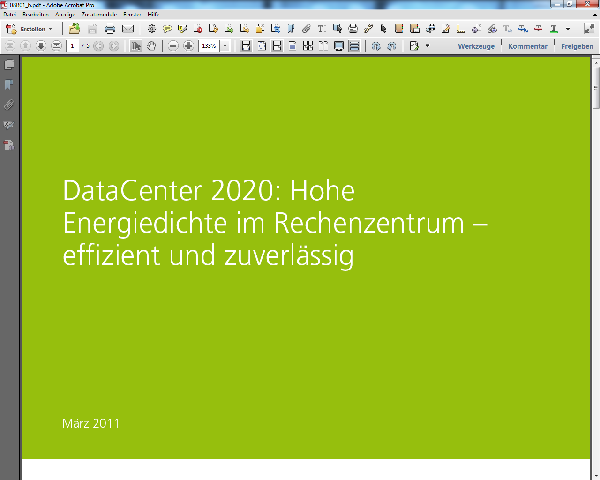Click the email envelope icon
The image size is (600, 480).
(127, 29)
